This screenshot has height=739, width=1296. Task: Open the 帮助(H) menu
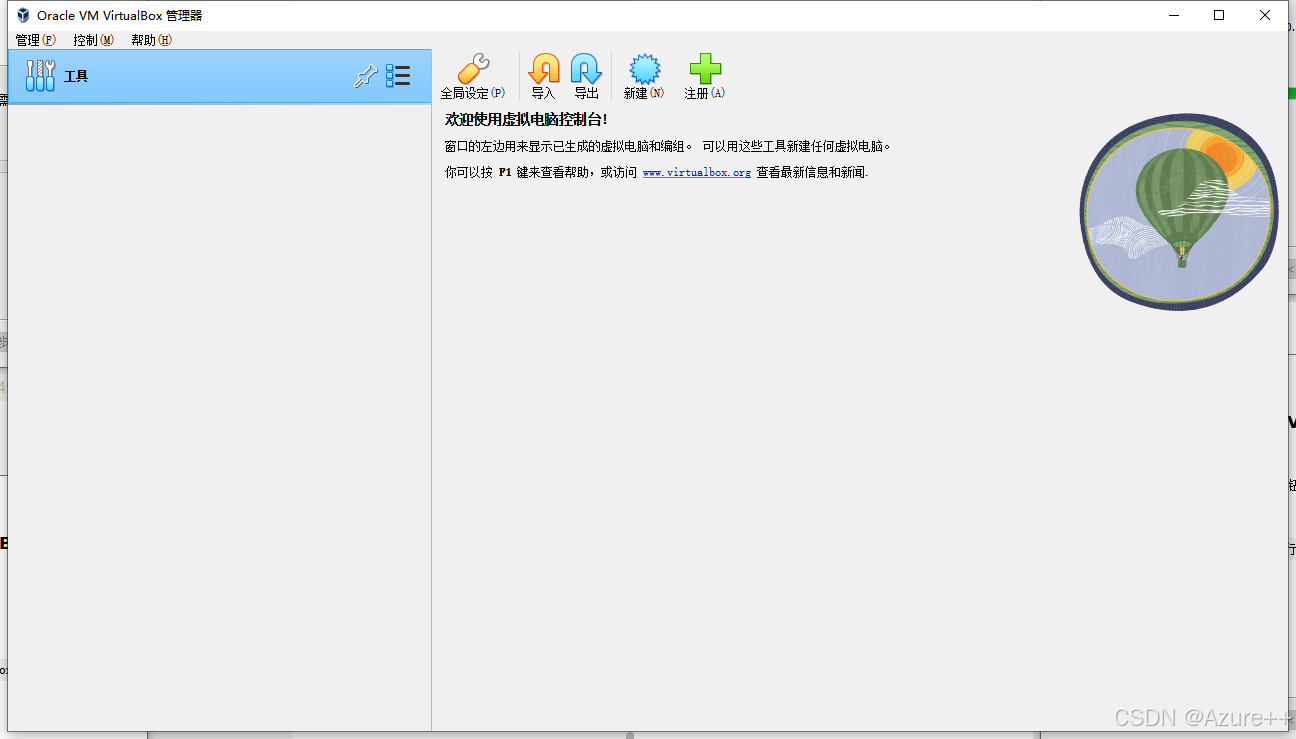[x=151, y=40]
